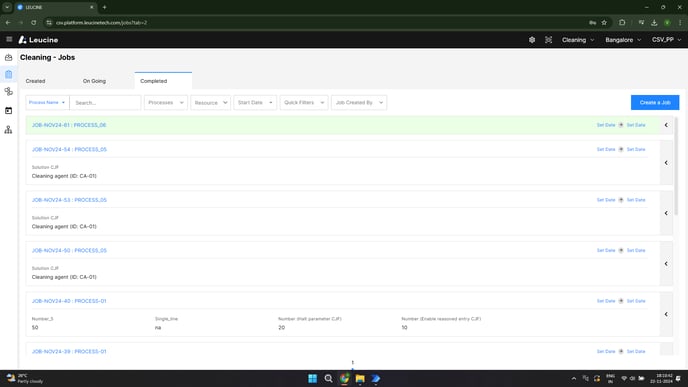This screenshot has width=688, height=387.
Task: Focus the job Search input field
Action: [x=105, y=103]
